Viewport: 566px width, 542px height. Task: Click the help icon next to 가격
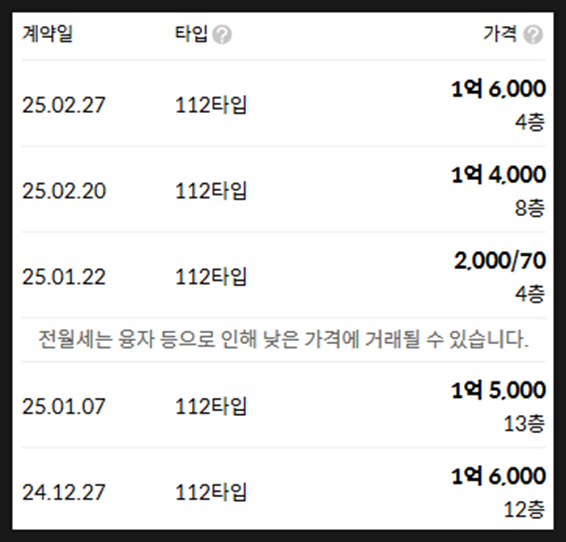coord(533,35)
